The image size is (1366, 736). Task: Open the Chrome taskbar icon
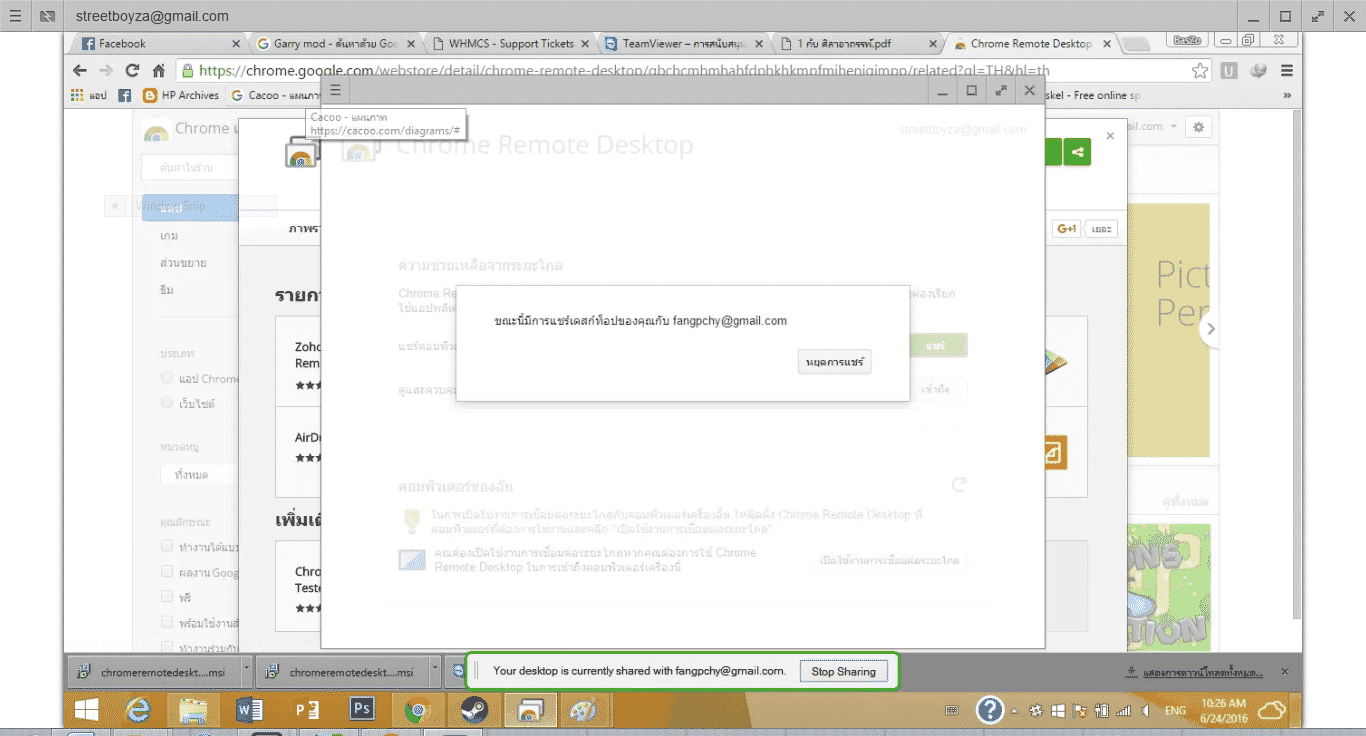point(417,710)
